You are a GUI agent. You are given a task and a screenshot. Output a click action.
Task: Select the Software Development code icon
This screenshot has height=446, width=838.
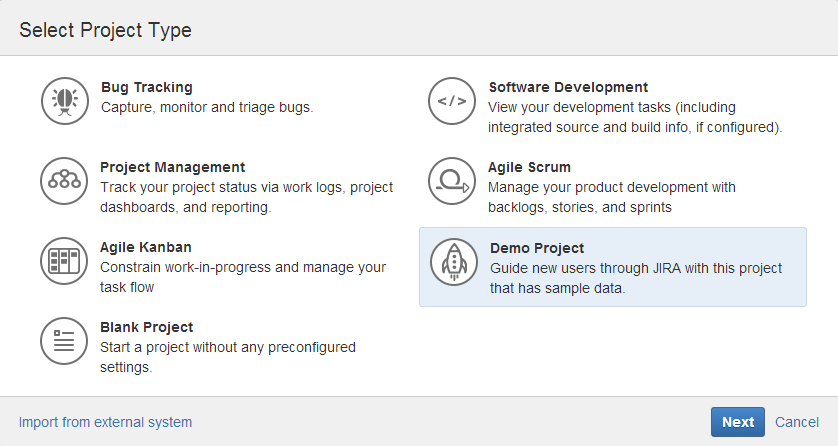point(452,101)
